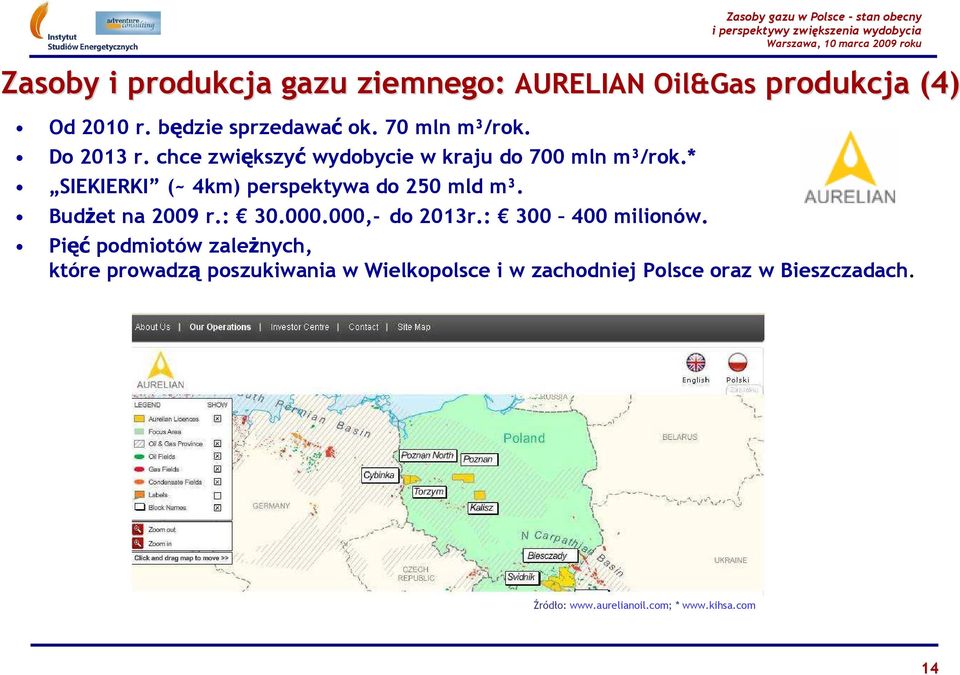
Task: Click 'Click and drag map to move >>'
Action: pos(181,558)
